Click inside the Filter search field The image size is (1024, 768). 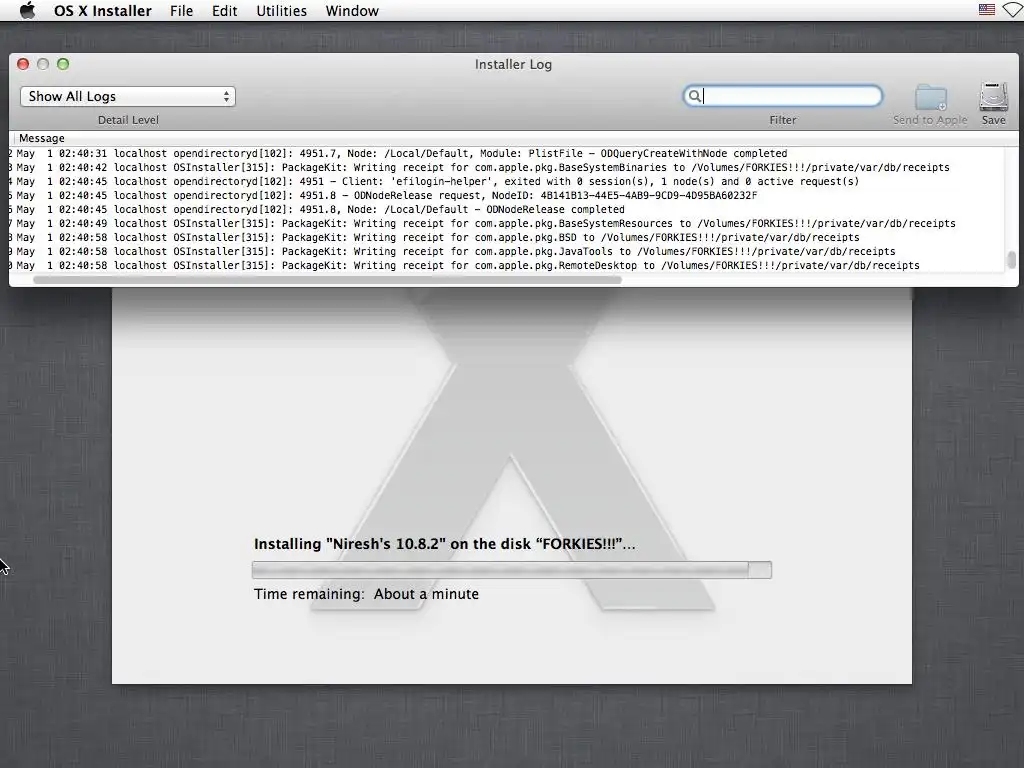click(783, 96)
